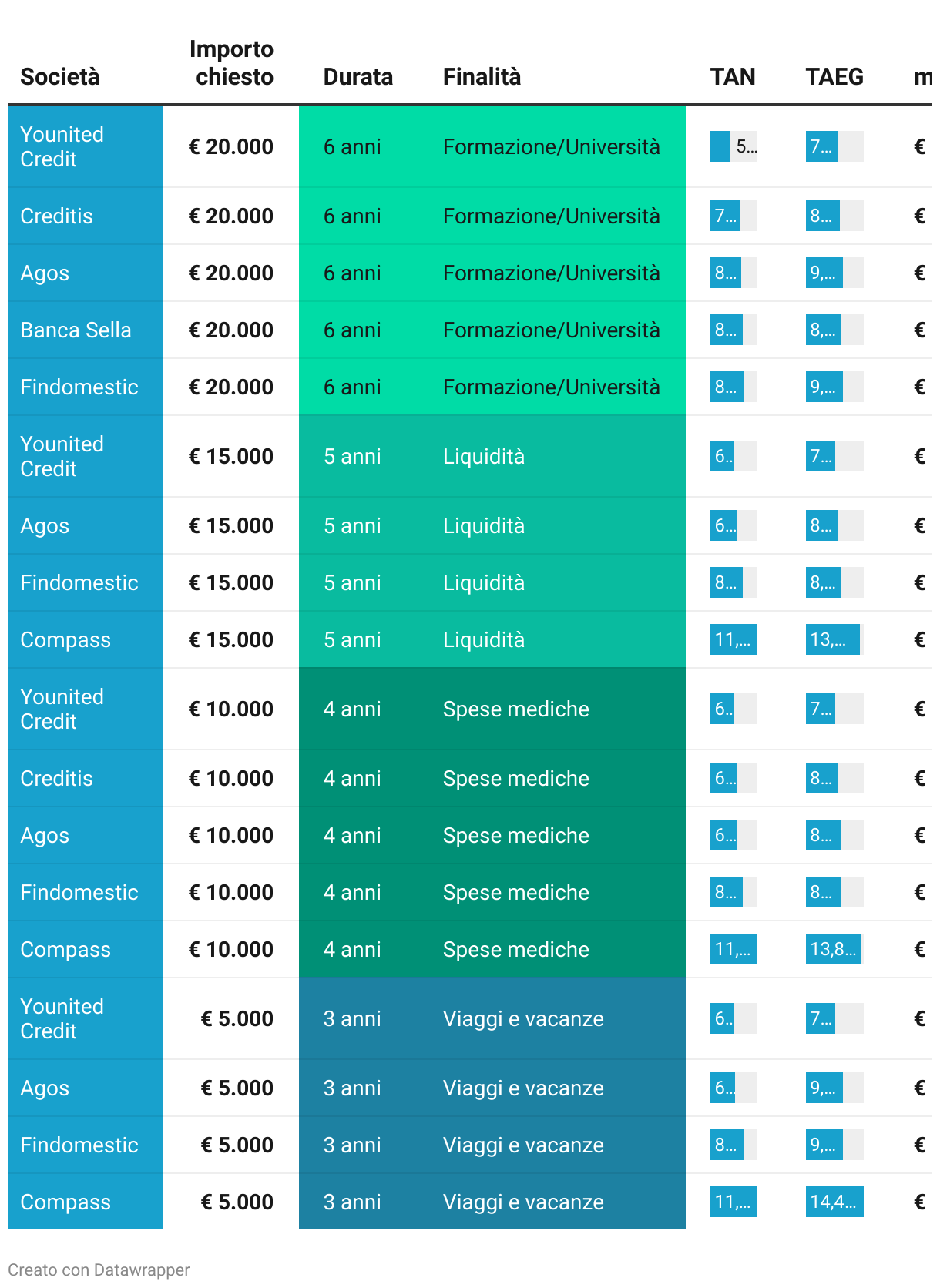Click Findomestic in the Formazione/Università group
This screenshot has height=1288, width=940.
[79, 387]
